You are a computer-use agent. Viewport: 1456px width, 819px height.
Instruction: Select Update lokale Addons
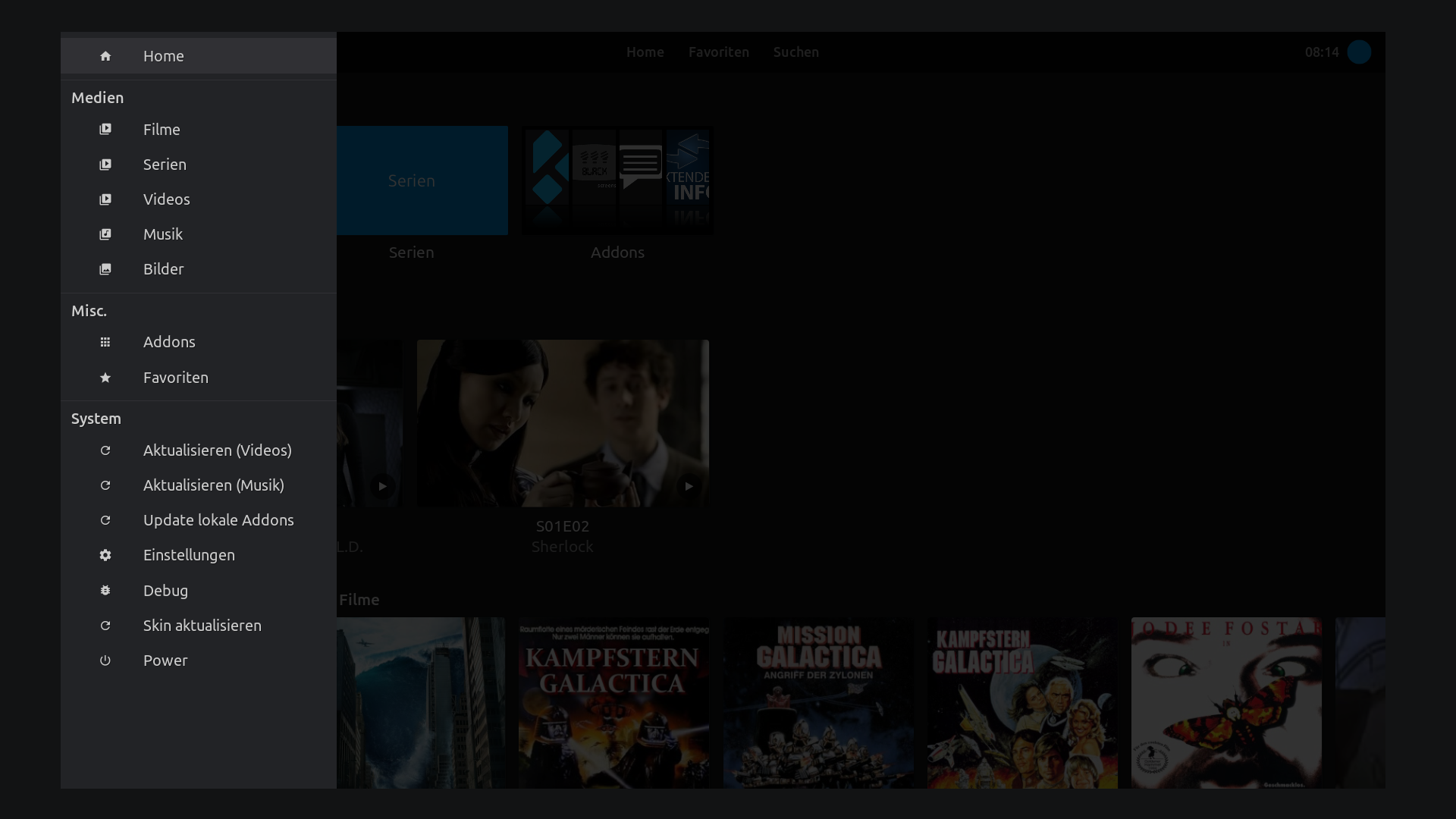coord(199,520)
